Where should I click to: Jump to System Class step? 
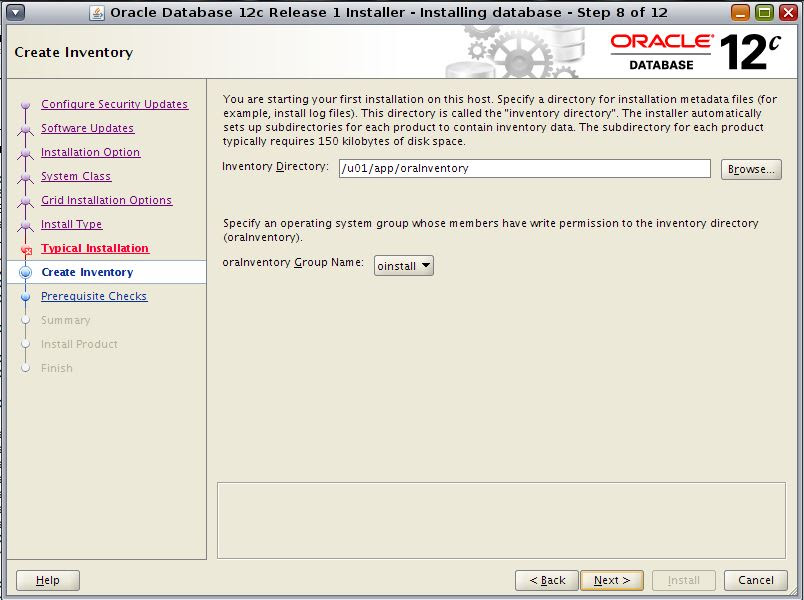(x=76, y=176)
